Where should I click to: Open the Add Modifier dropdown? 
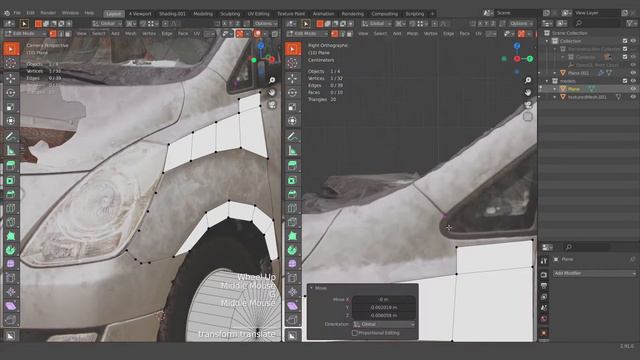594,273
